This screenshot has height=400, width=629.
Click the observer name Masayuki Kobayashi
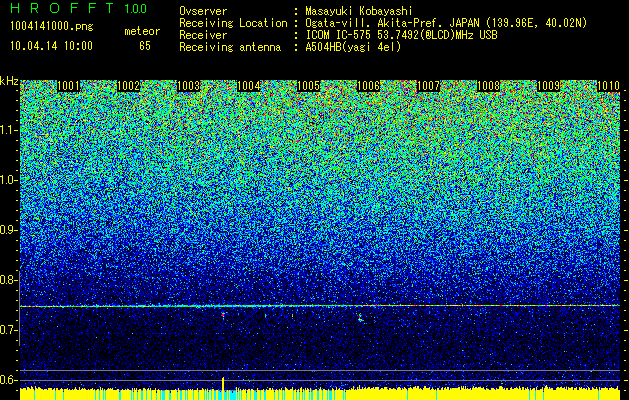point(359,11)
